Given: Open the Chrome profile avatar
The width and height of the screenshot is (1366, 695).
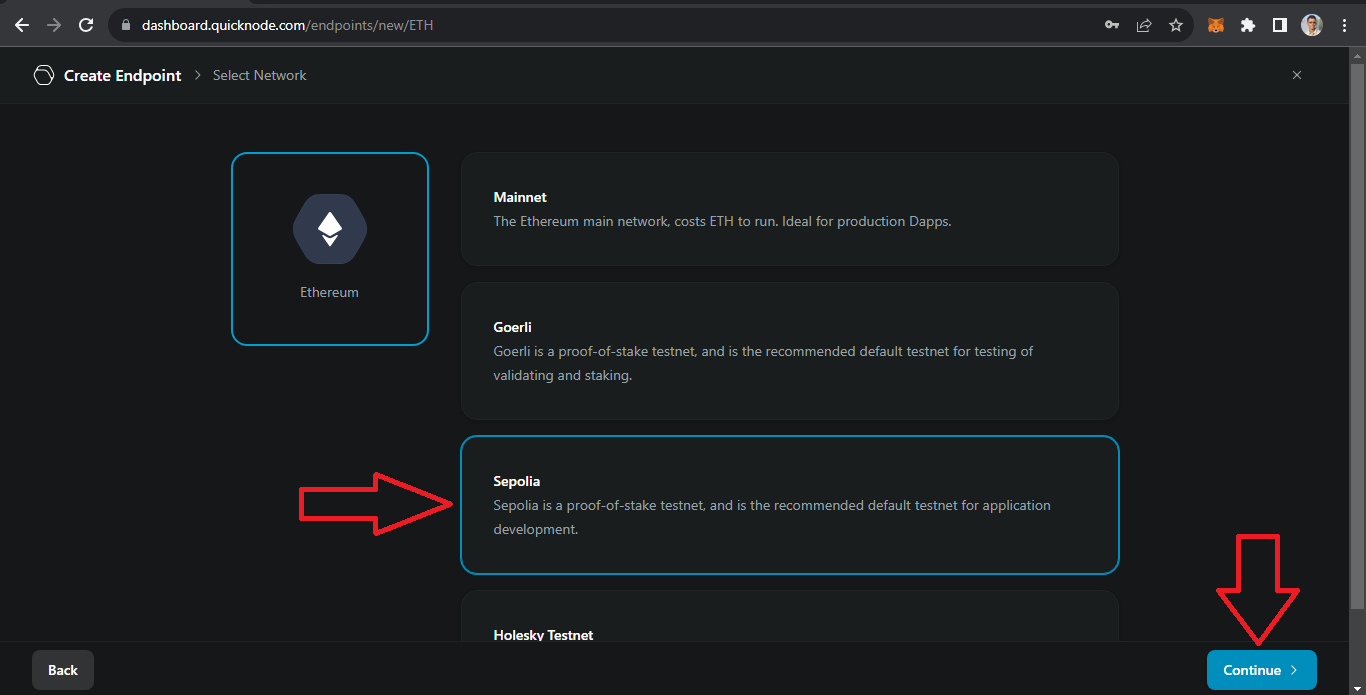Looking at the screenshot, I should click(x=1312, y=25).
